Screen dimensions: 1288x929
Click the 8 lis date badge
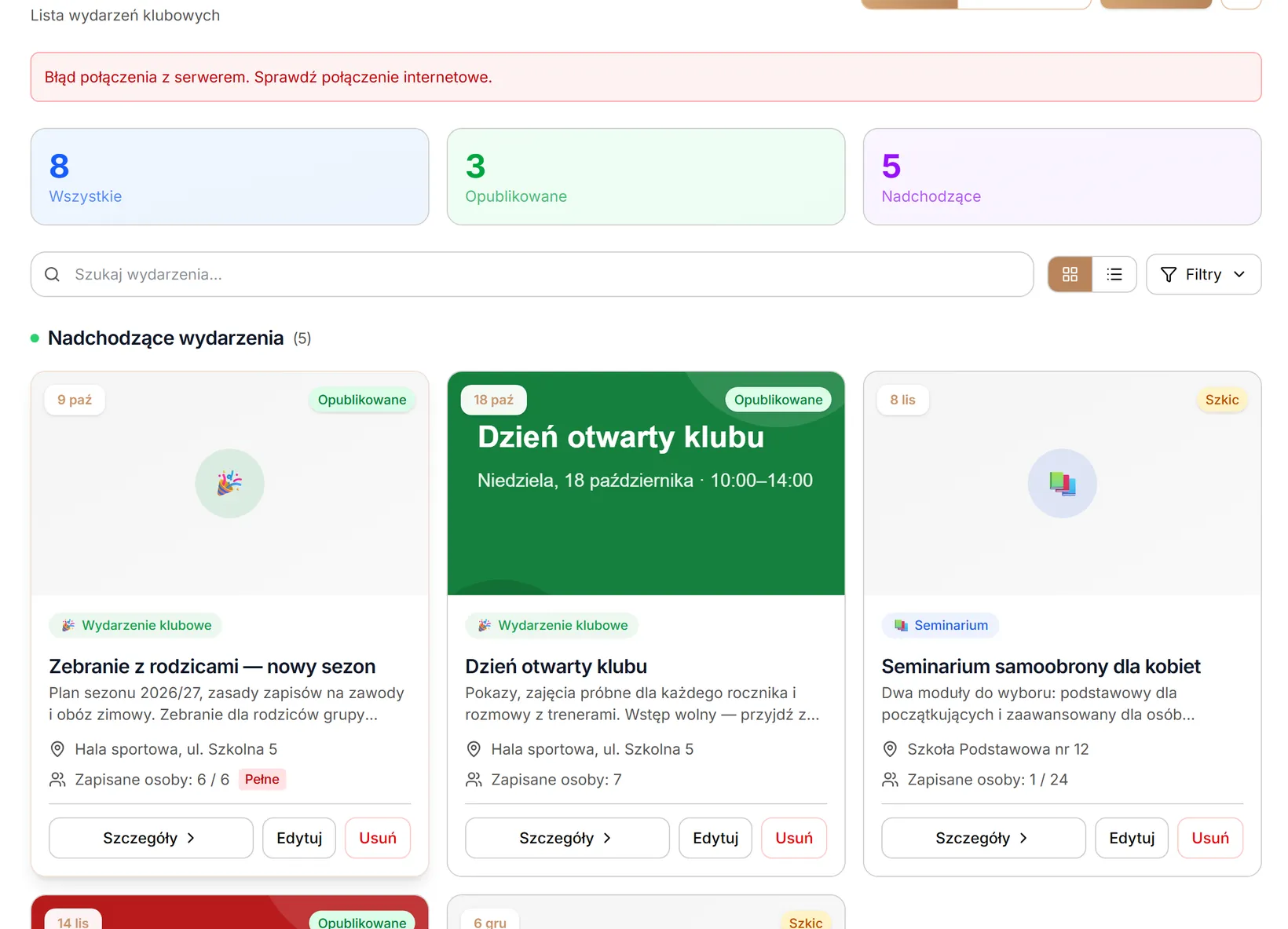[x=902, y=400]
